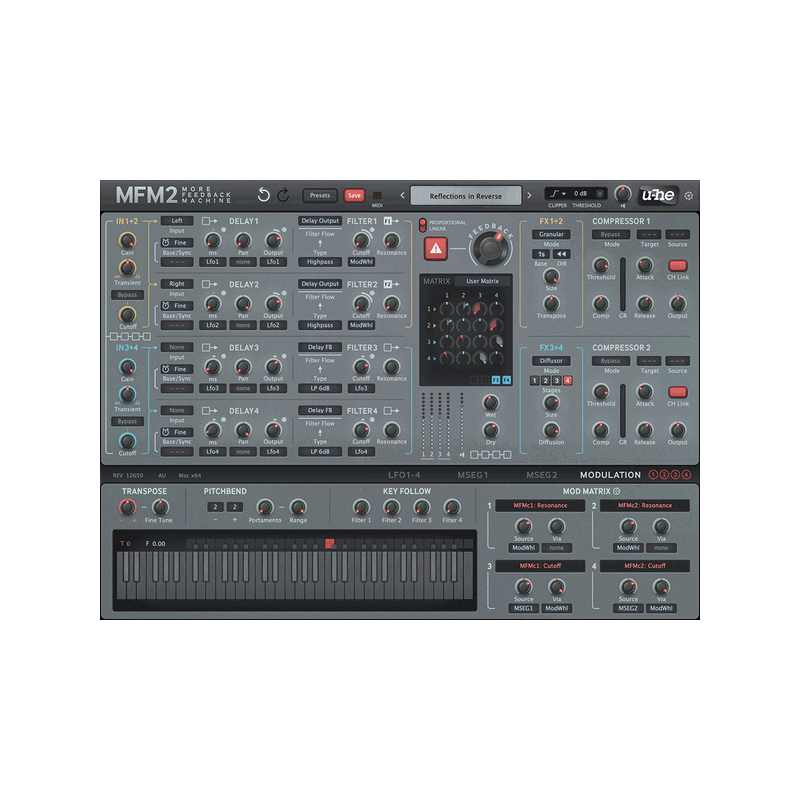
Task: Click the highlighted red key on keyboard
Action: coord(330,544)
